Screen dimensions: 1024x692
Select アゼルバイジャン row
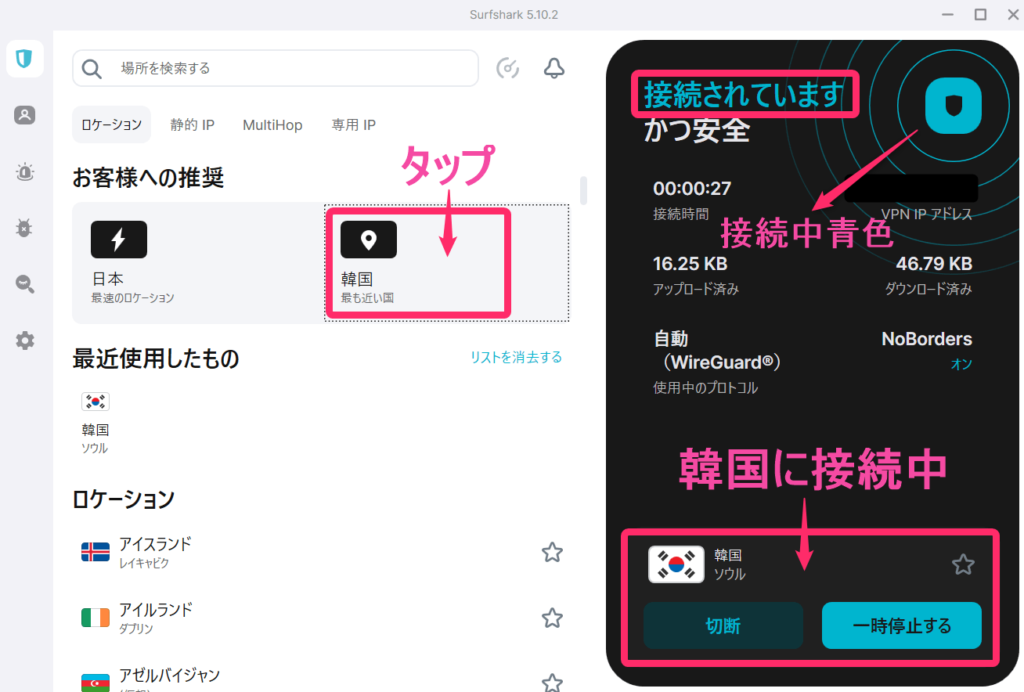[320, 679]
